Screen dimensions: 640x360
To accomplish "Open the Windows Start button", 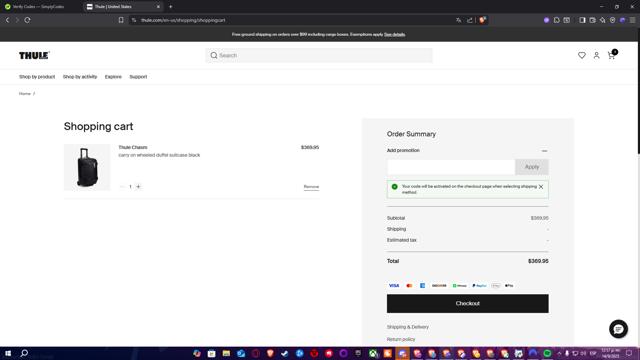I will click(8, 353).
